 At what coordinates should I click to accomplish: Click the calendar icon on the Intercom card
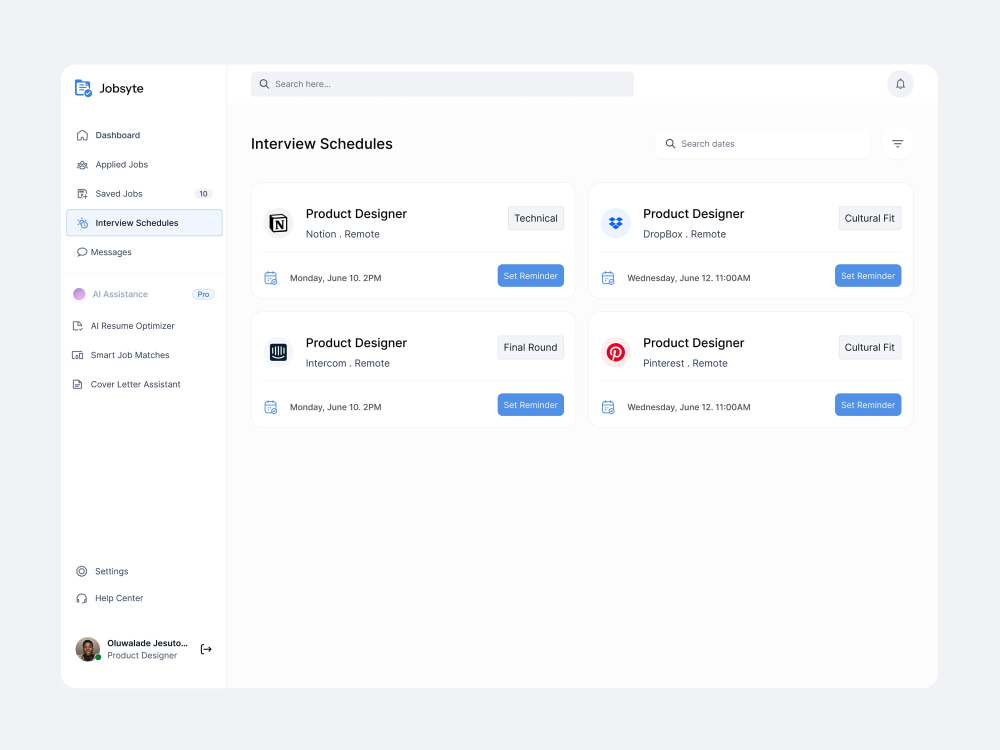(x=270, y=407)
